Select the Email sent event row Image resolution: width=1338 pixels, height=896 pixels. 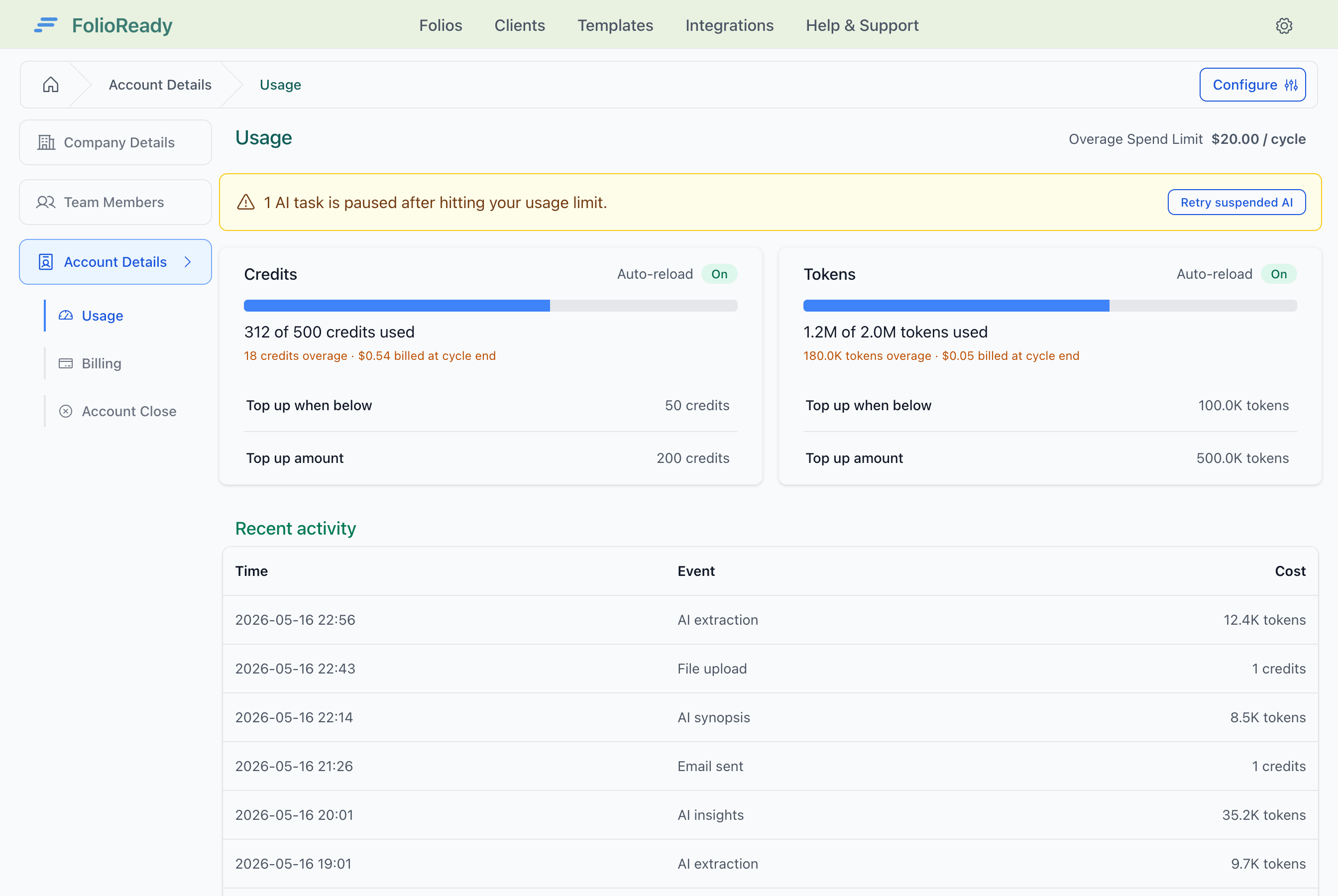770,766
